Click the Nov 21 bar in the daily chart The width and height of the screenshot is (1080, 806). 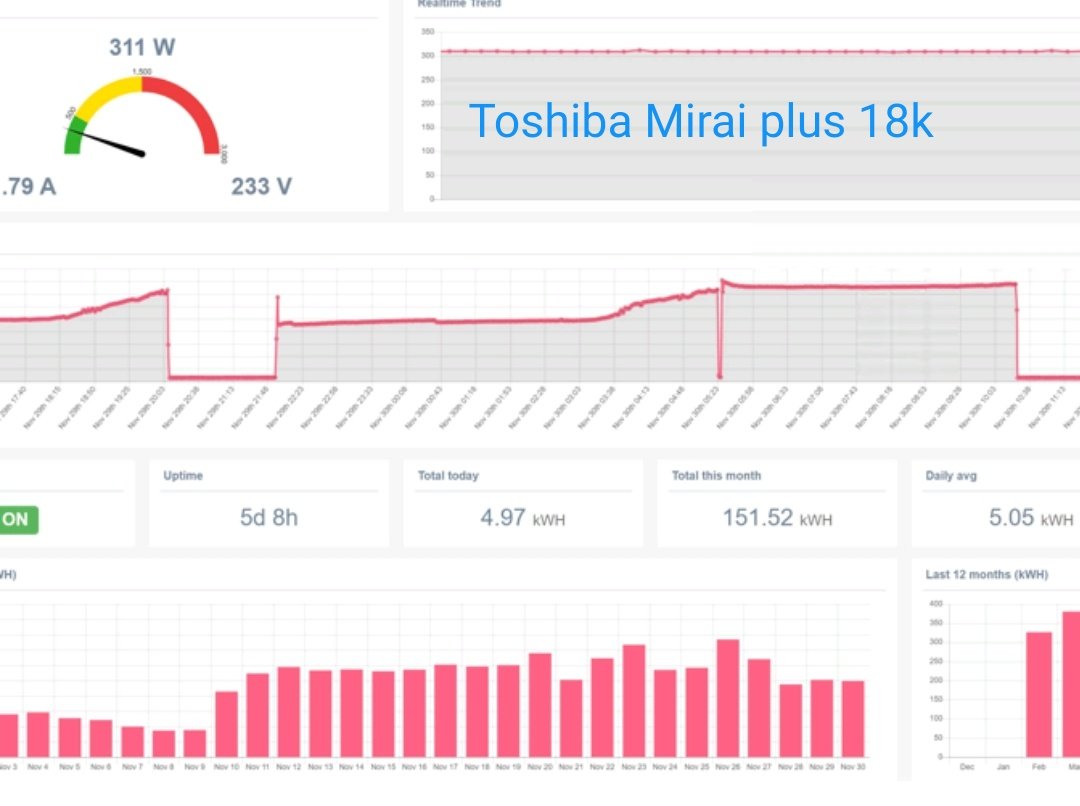(570, 719)
